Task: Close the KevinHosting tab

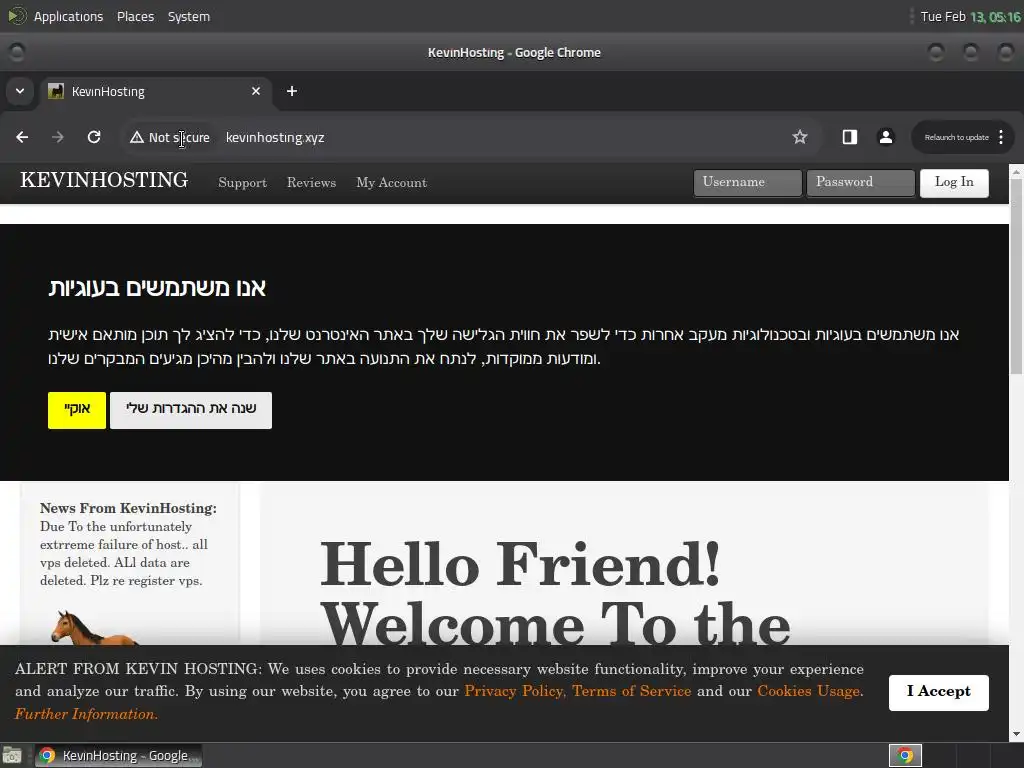Action: [256, 91]
